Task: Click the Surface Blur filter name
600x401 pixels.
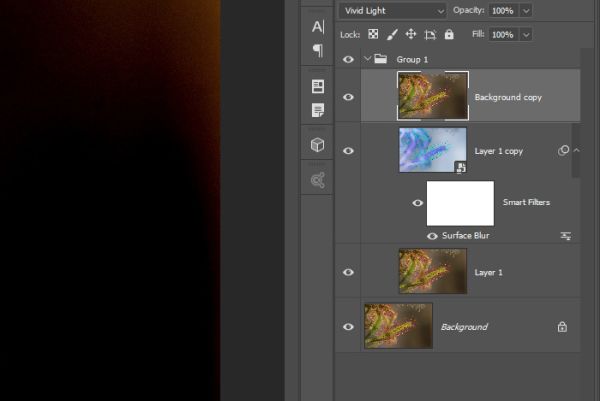Action: (x=466, y=236)
